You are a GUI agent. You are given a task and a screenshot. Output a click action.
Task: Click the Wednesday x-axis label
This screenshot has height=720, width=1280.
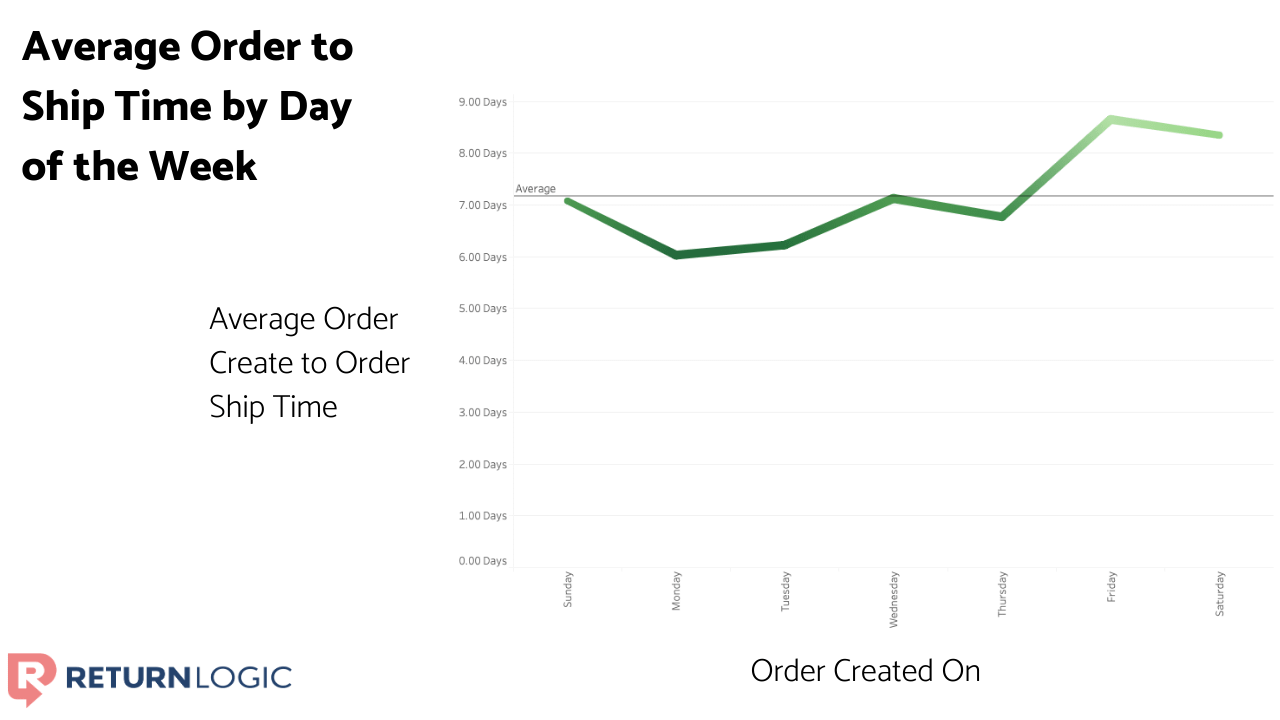point(894,599)
